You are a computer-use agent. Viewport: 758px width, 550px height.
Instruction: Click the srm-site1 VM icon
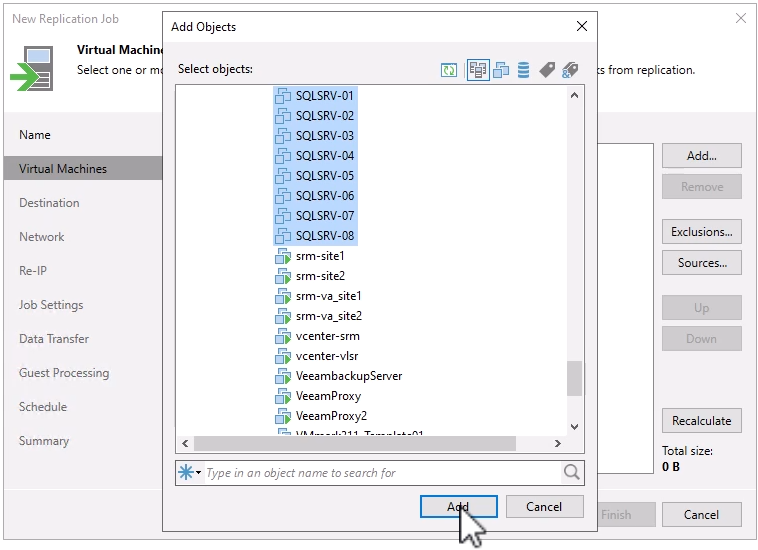(x=282, y=256)
